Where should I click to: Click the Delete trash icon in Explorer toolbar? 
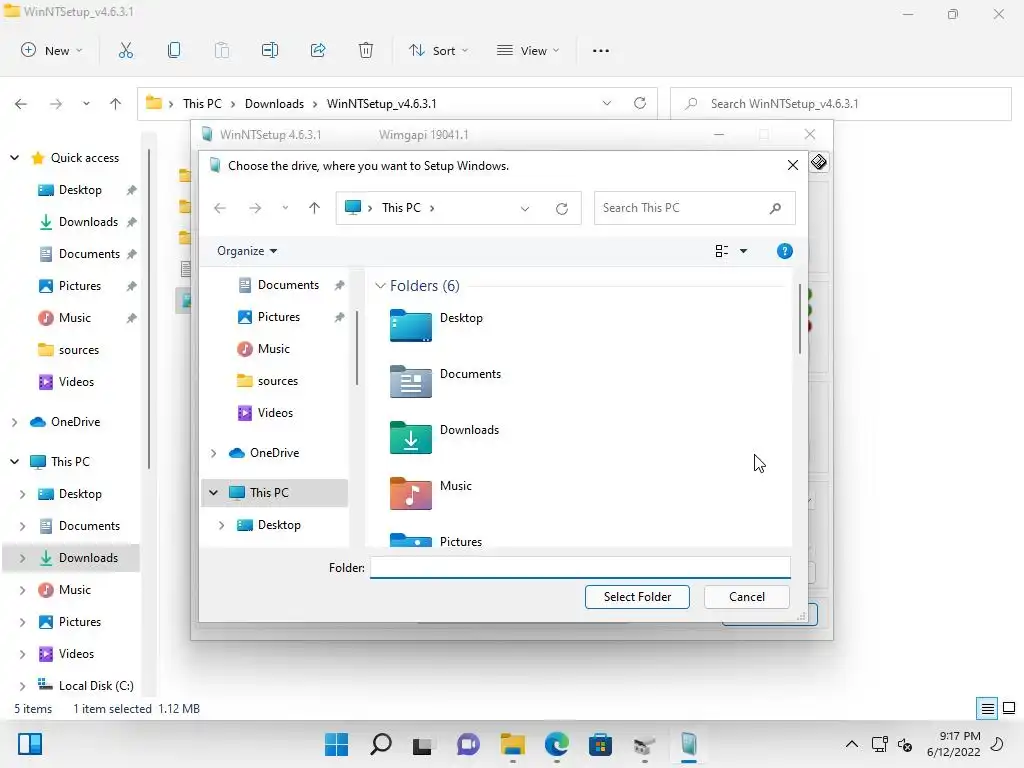click(366, 50)
